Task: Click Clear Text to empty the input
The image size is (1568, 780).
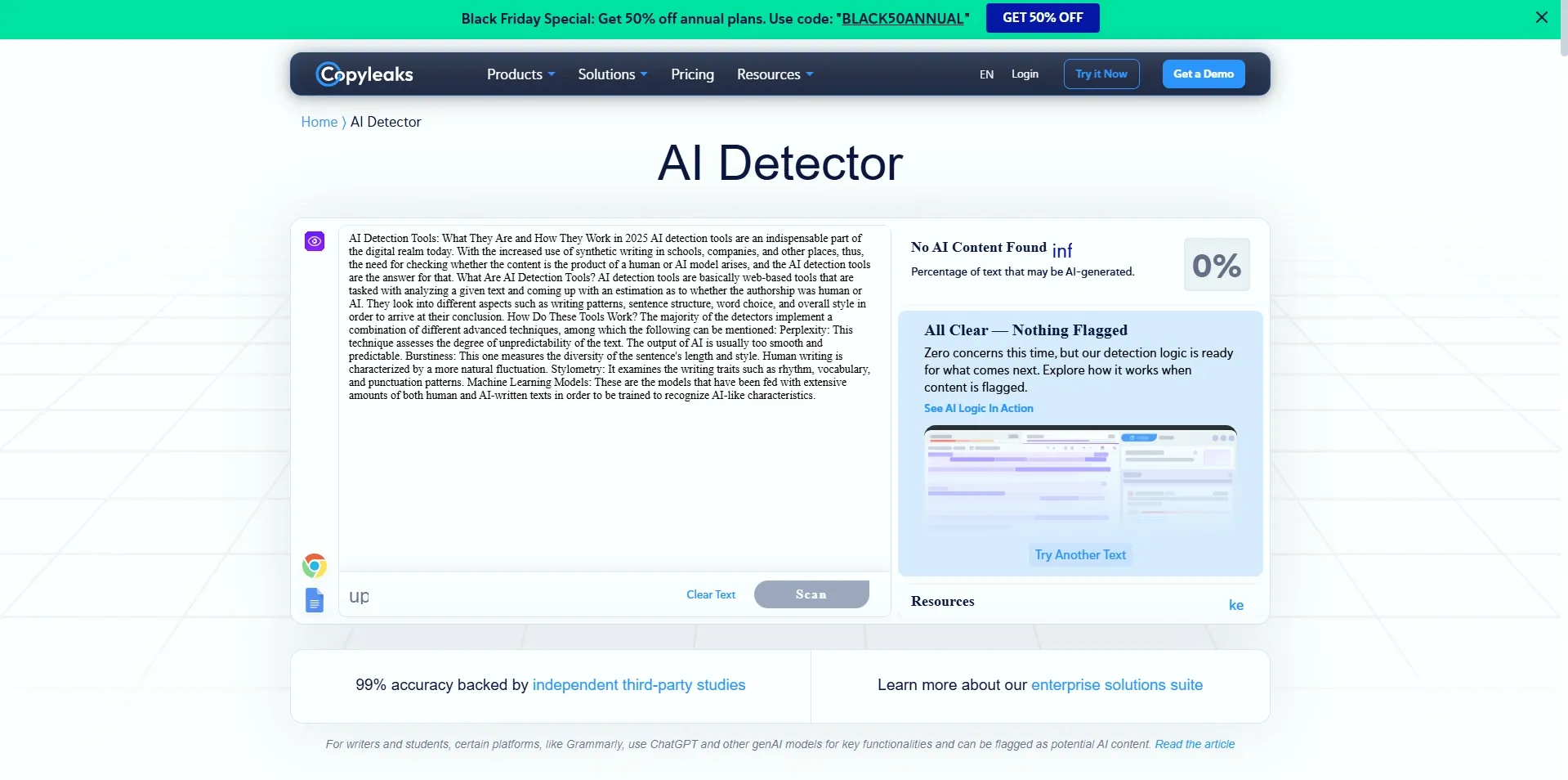Action: point(710,594)
